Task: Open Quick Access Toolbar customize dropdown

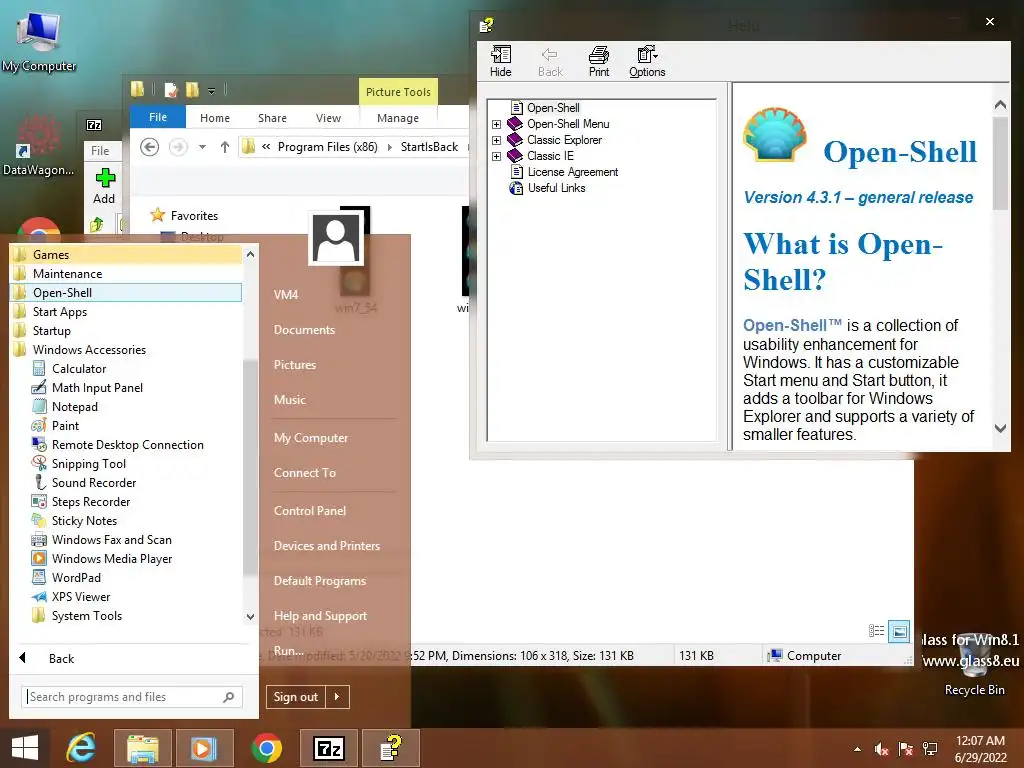Action: [x=212, y=91]
